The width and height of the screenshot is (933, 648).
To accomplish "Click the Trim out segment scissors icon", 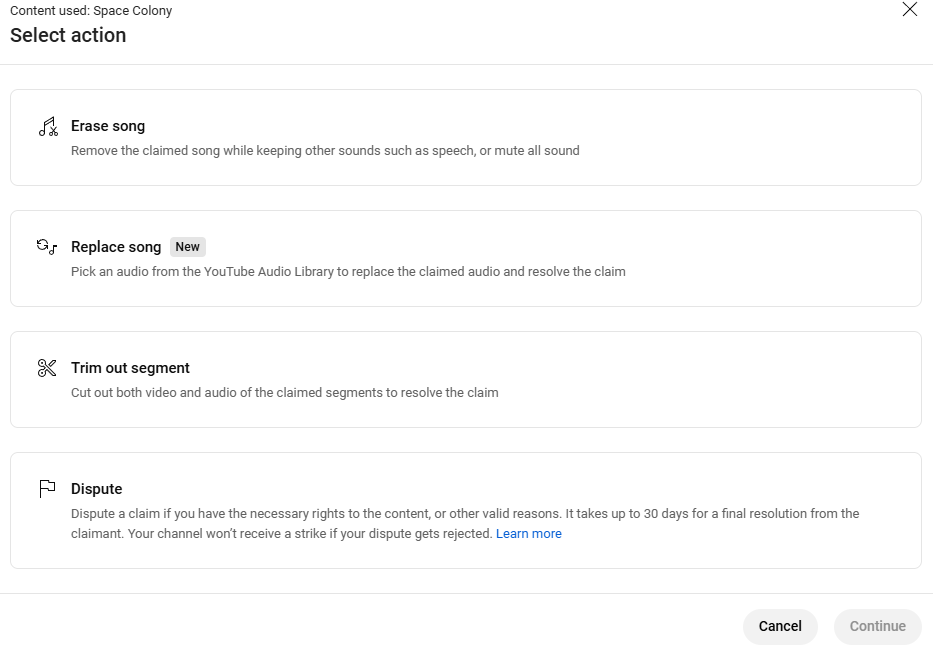I will point(47,368).
